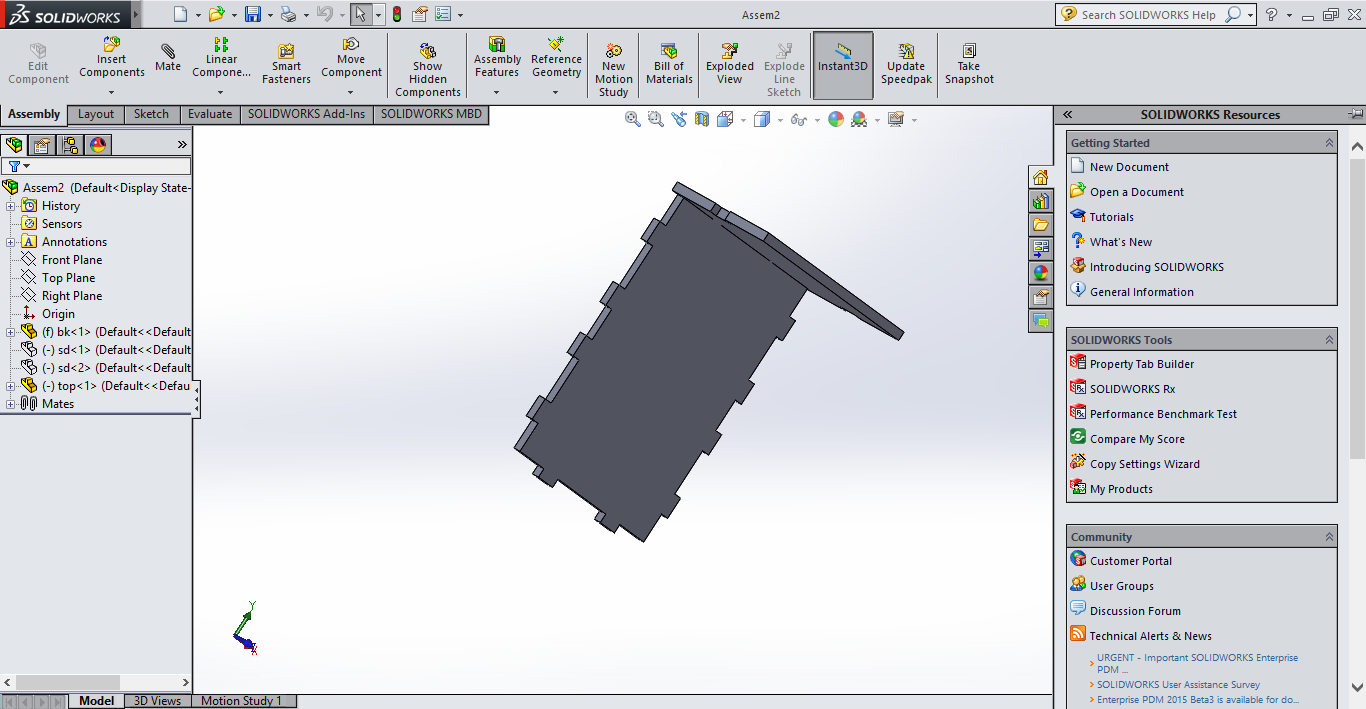Click the Insert Components tool
1366x709 pixels.
point(112,58)
